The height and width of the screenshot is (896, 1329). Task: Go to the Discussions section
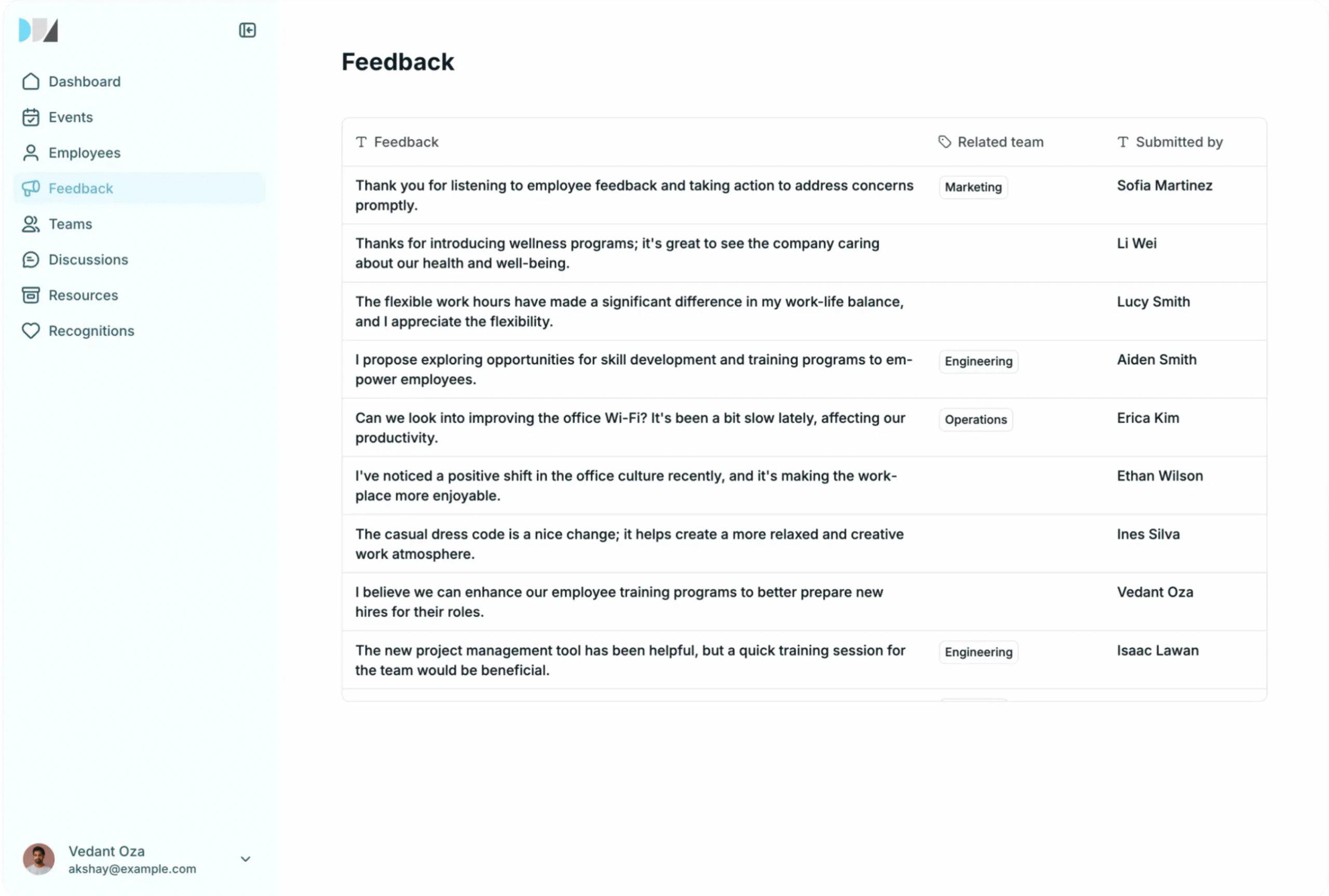click(88, 260)
